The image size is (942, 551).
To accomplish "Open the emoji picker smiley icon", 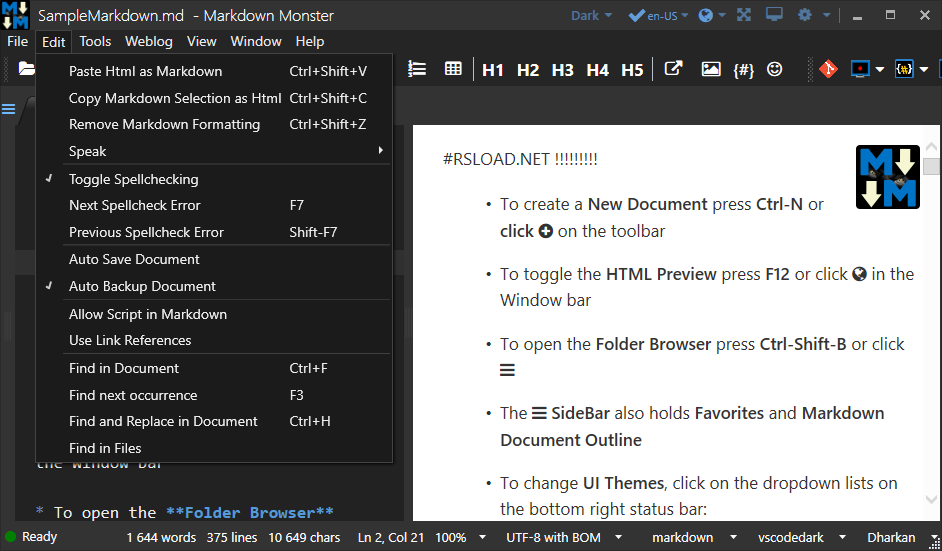I will point(775,69).
